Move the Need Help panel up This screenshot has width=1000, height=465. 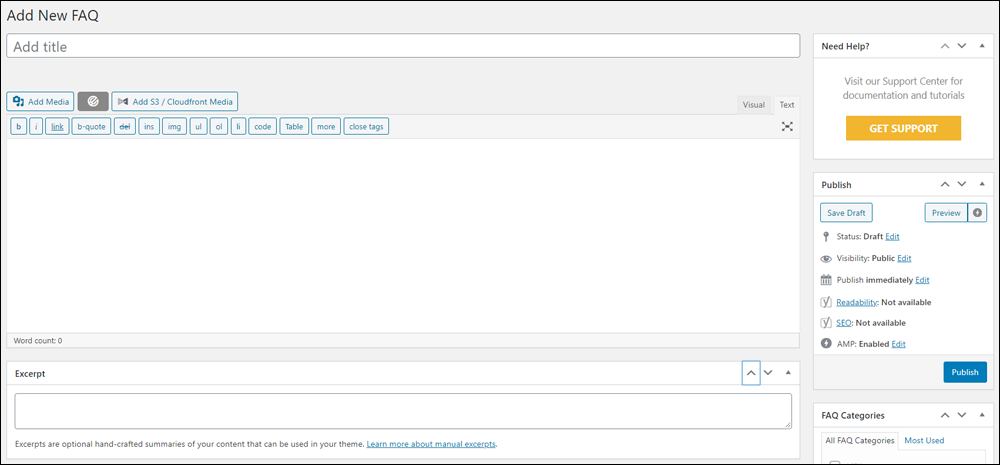pos(945,46)
